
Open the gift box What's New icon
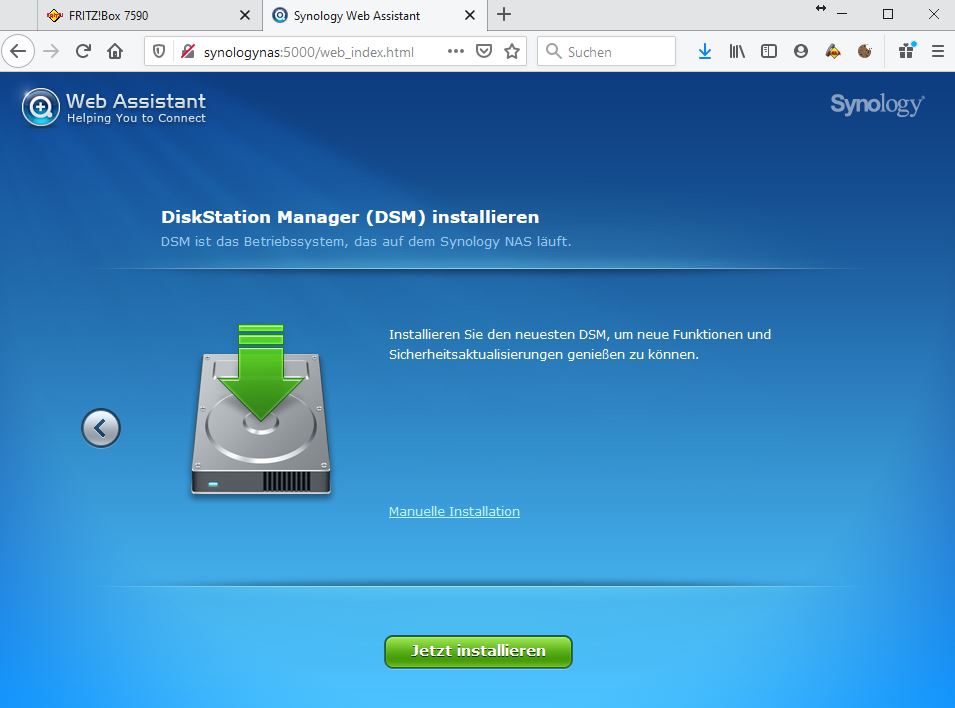[x=907, y=51]
